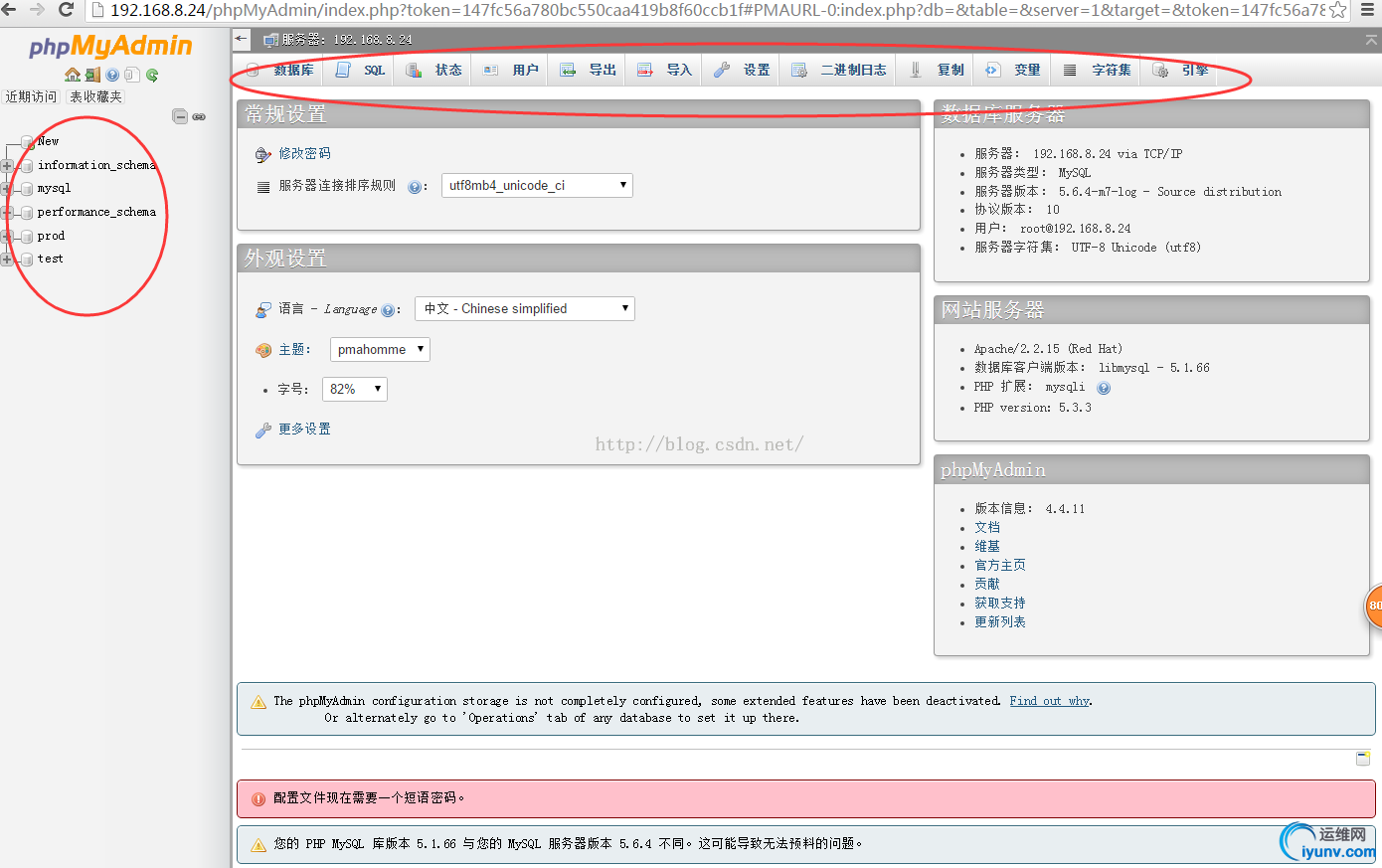Click the help icon next to Language
The height and width of the screenshot is (868, 1382).
click(388, 310)
